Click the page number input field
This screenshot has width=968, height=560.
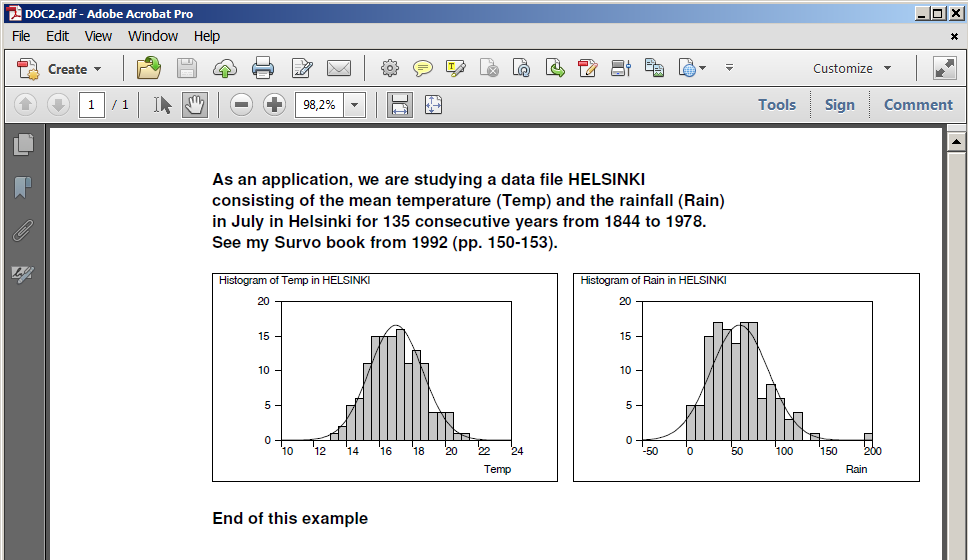[91, 105]
